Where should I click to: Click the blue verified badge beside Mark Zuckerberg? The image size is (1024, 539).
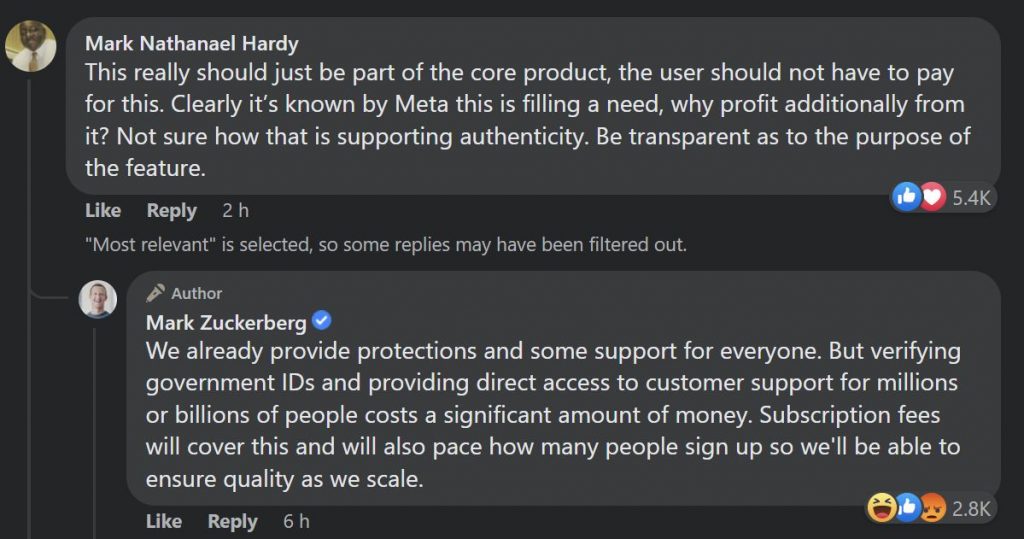[x=322, y=321]
